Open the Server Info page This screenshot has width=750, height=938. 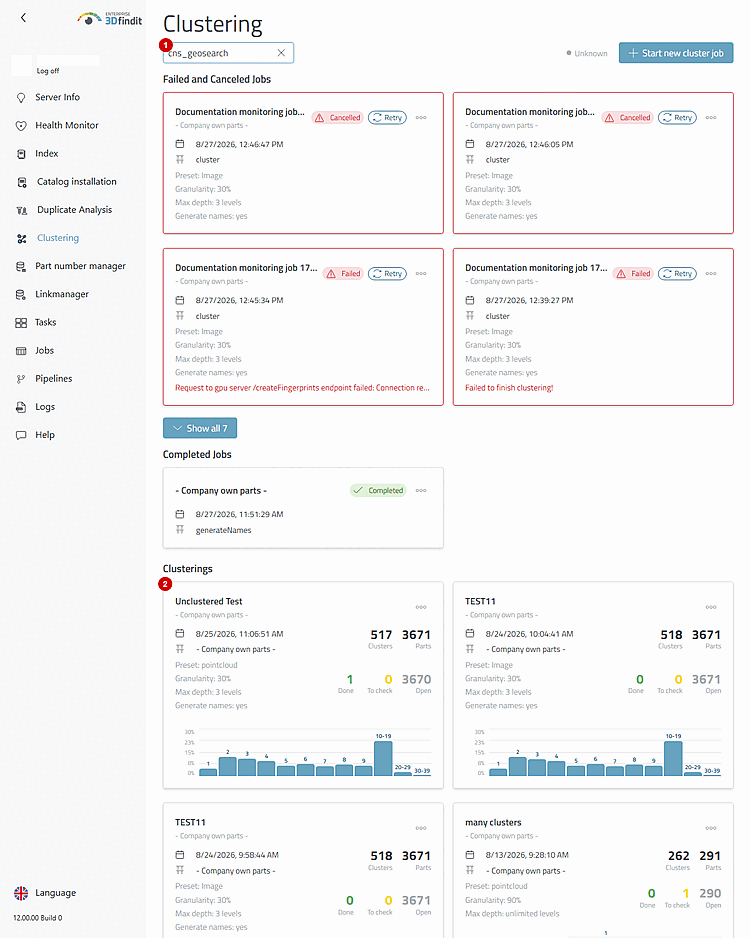point(57,97)
